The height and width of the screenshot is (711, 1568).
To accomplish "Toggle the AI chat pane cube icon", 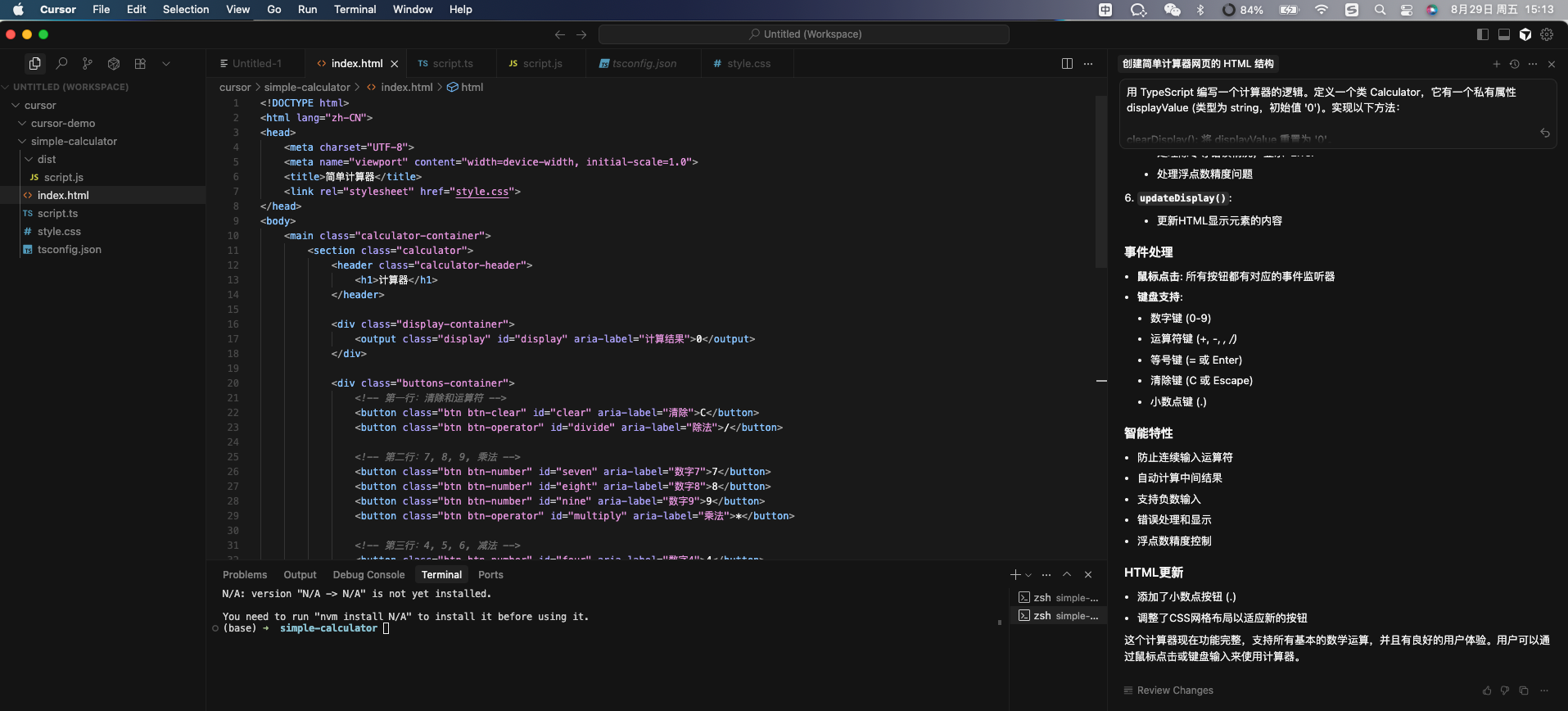I will click(1525, 34).
